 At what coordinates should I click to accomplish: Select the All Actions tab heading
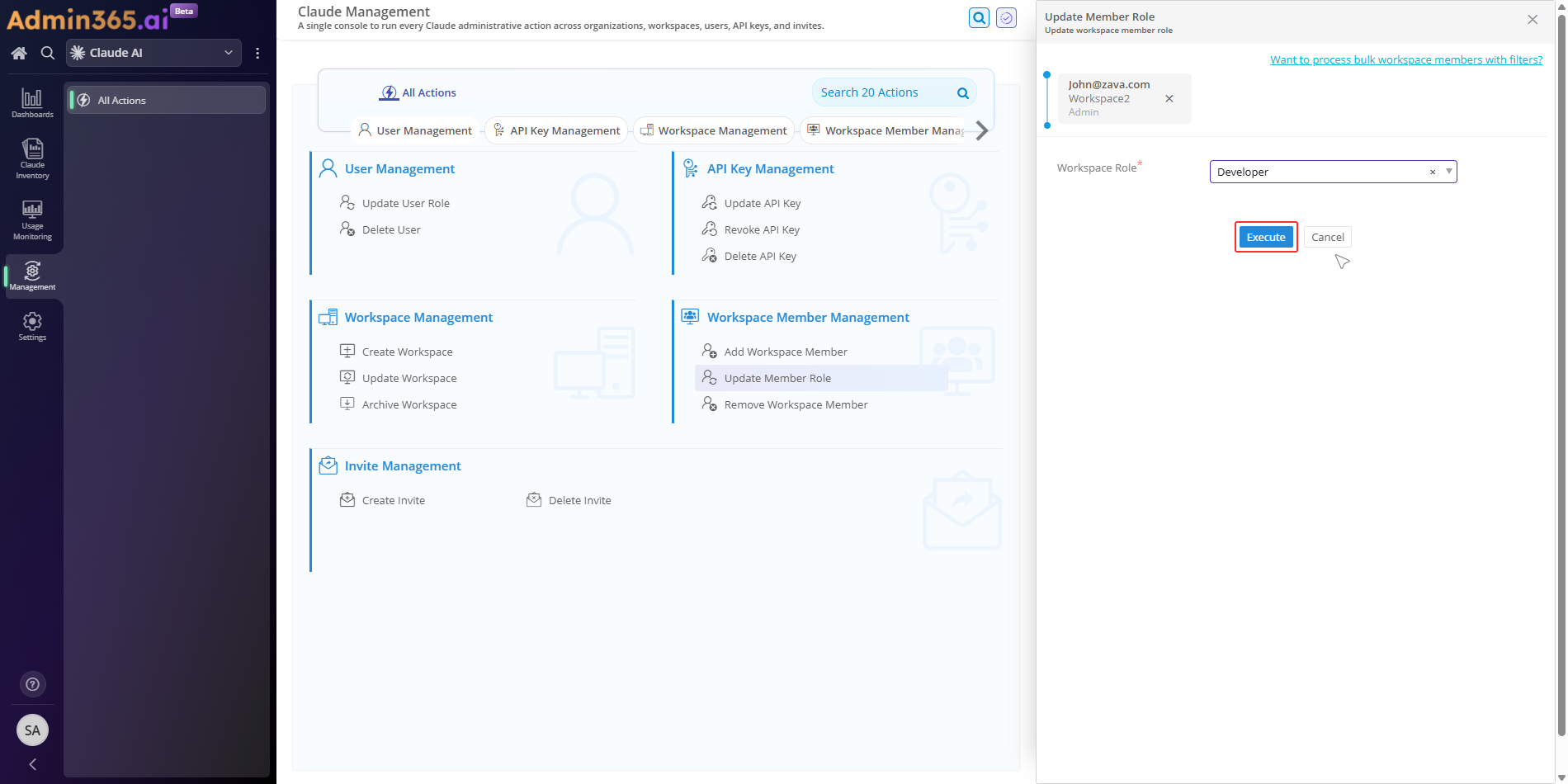(418, 92)
